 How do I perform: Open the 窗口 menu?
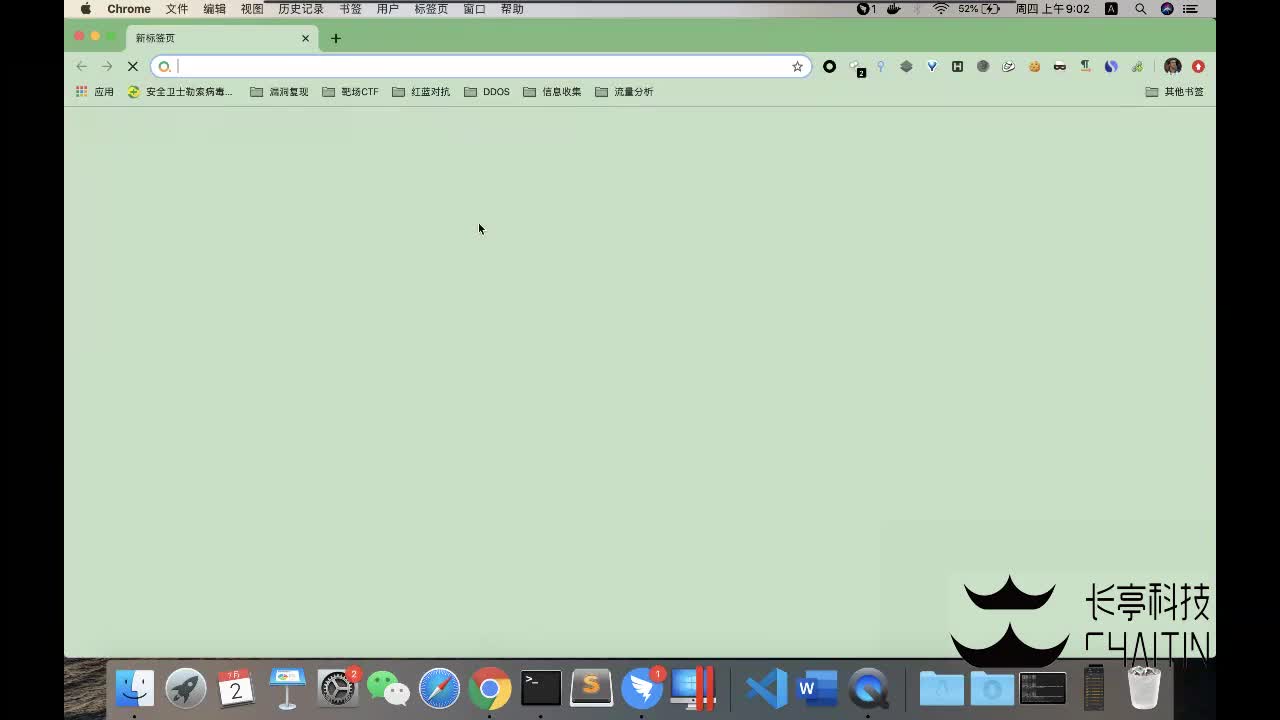[474, 9]
